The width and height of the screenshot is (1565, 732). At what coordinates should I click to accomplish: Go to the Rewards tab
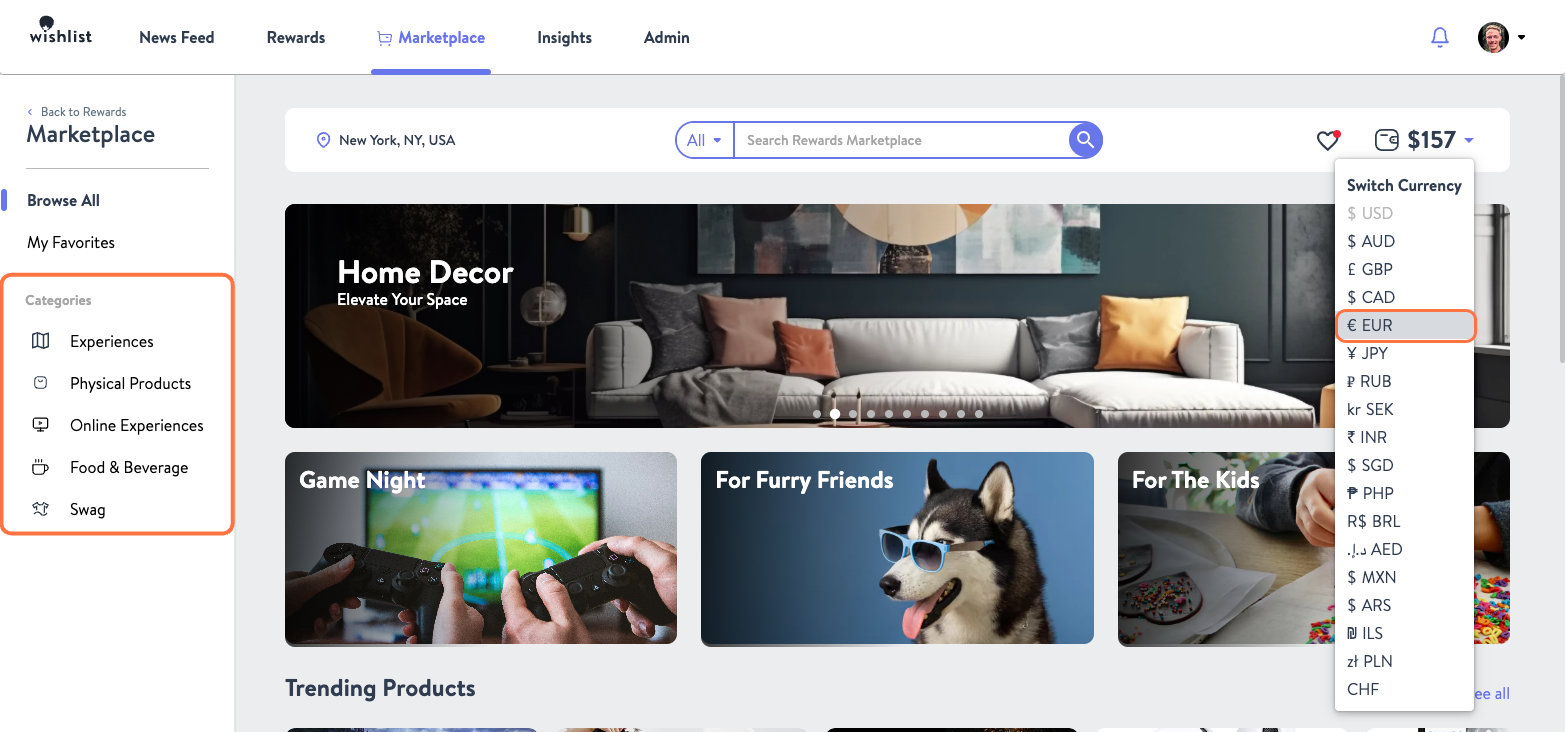click(296, 37)
